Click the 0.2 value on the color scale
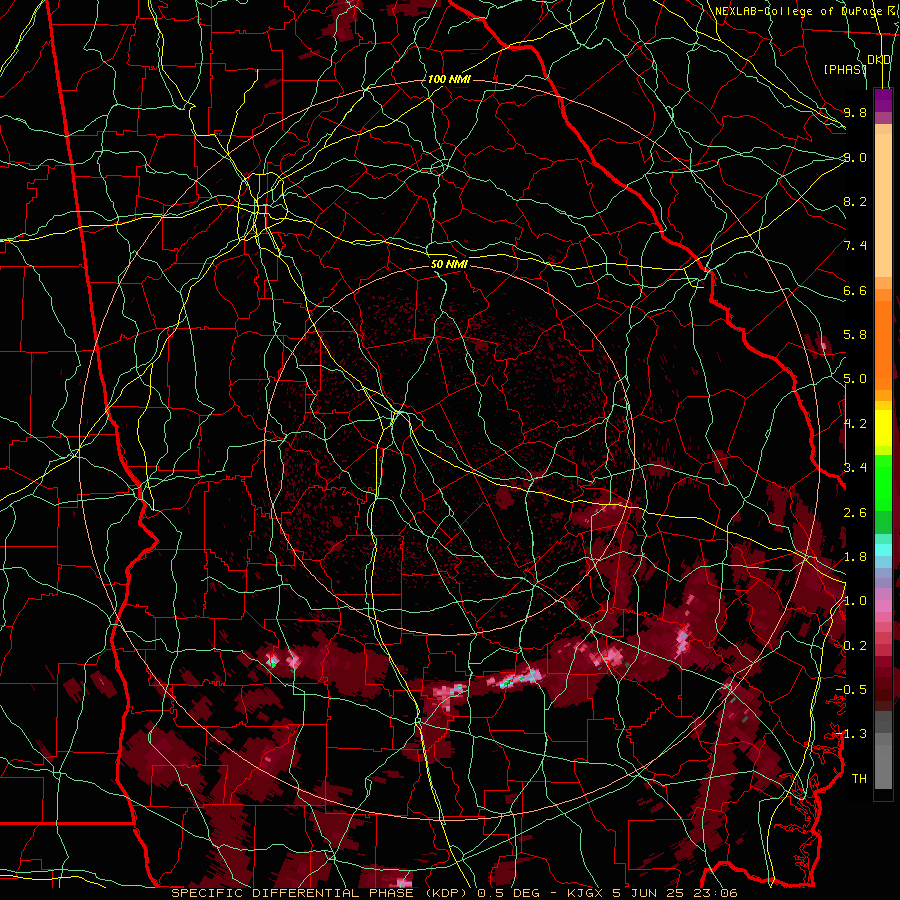 [x=855, y=646]
